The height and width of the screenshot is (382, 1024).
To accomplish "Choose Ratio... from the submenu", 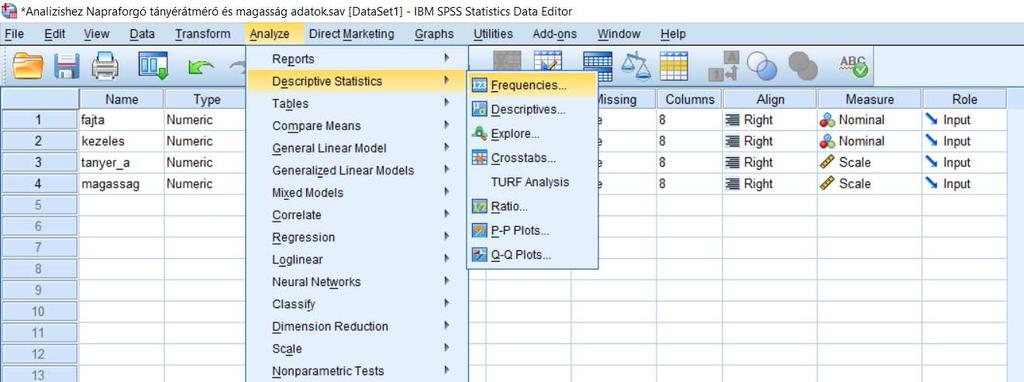I will (x=532, y=206).
